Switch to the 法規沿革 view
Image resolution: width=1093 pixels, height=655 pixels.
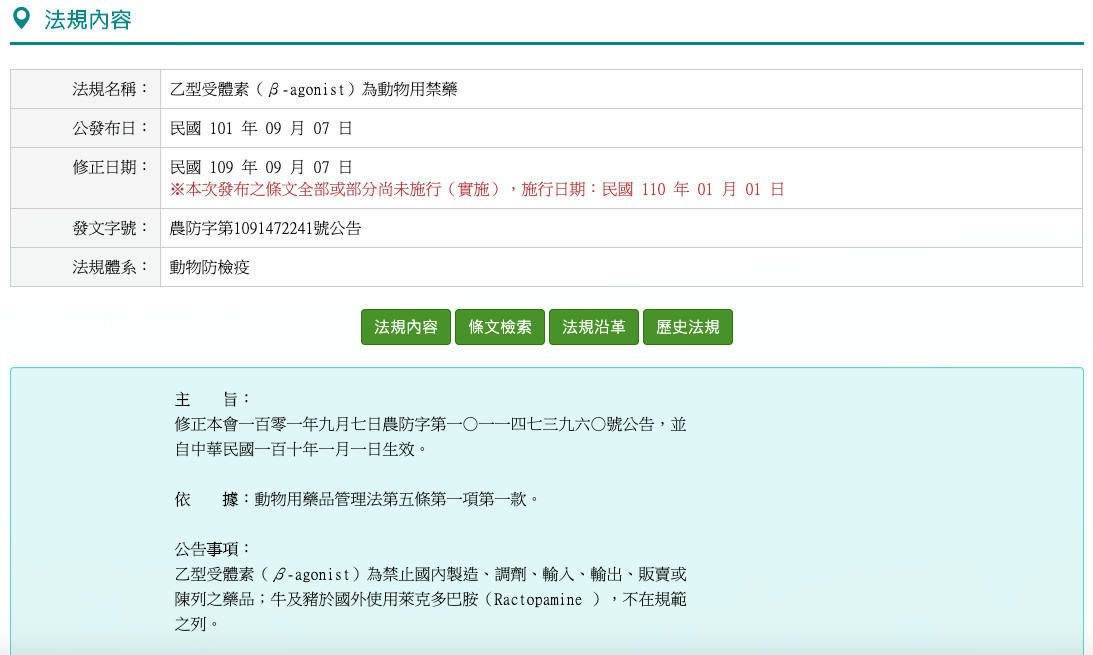point(594,327)
